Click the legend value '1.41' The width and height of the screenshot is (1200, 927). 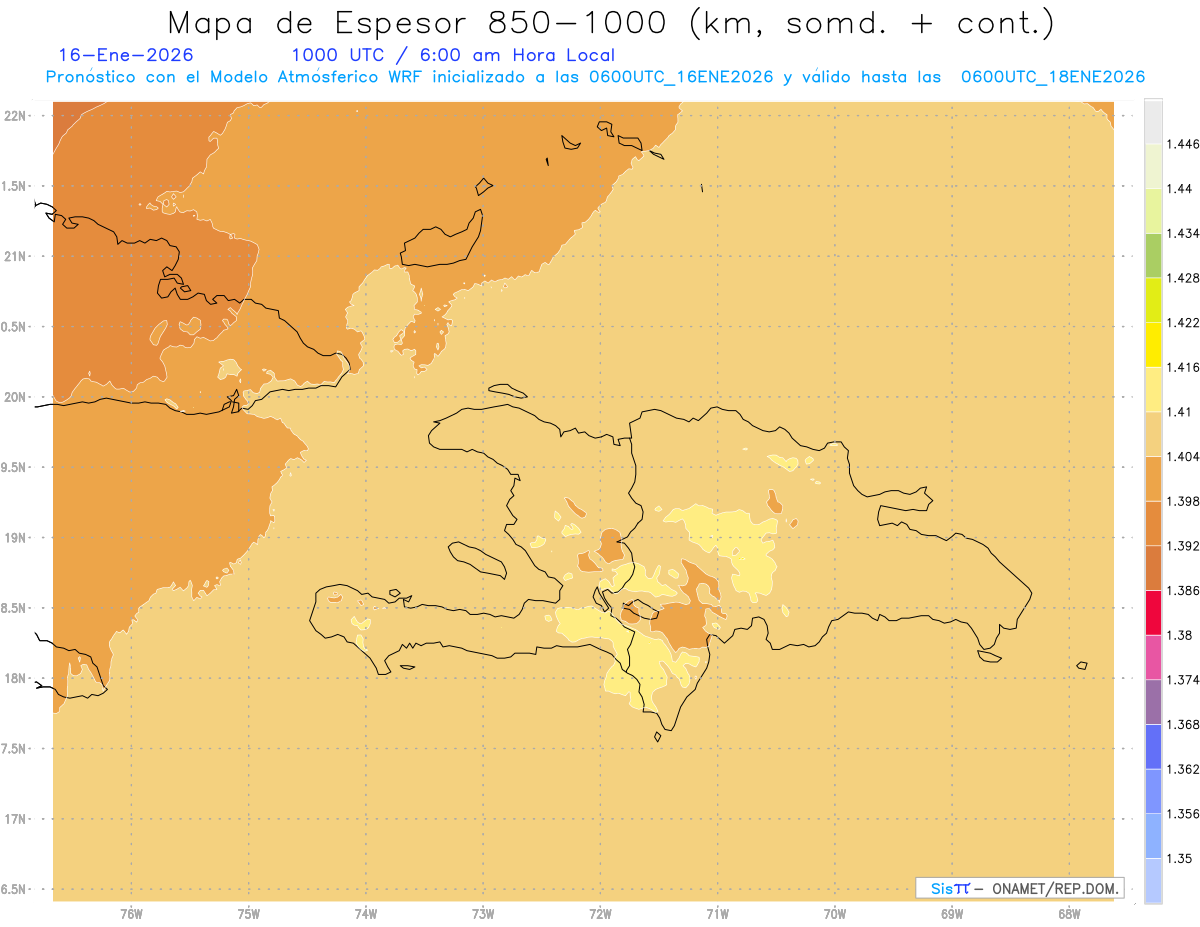pyautogui.click(x=1180, y=412)
